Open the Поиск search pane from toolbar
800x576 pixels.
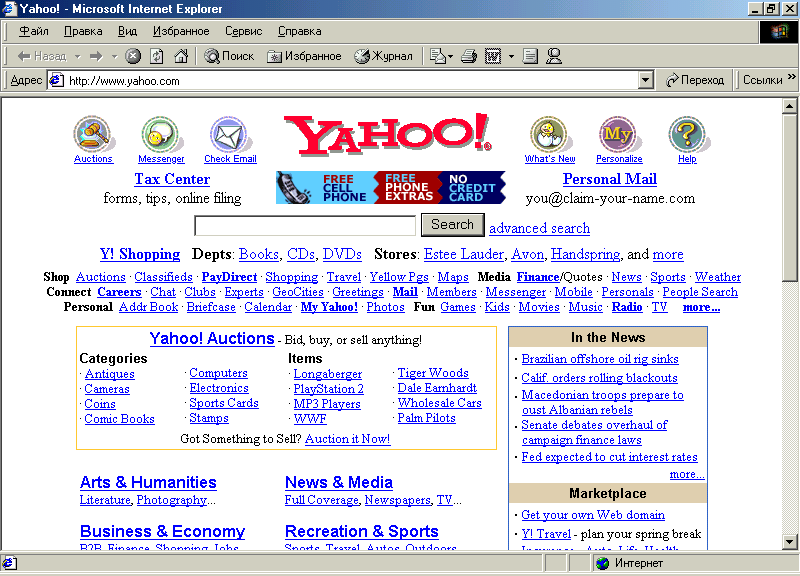(x=229, y=56)
